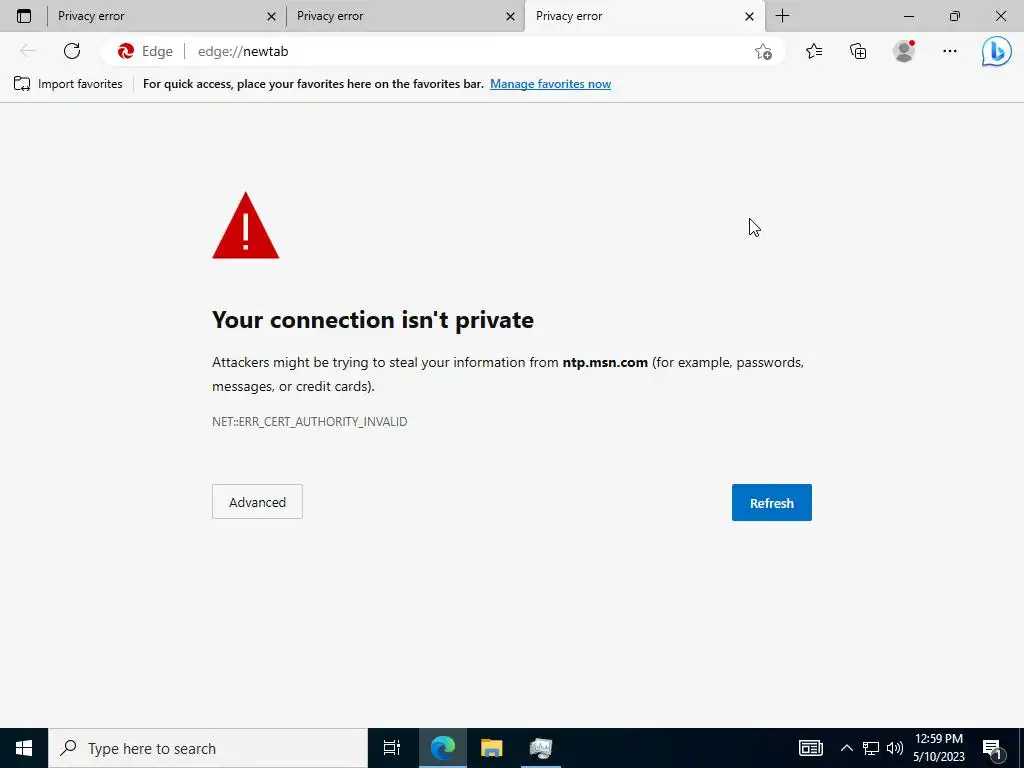Open the monitor app icon on taskbar

(x=541, y=748)
